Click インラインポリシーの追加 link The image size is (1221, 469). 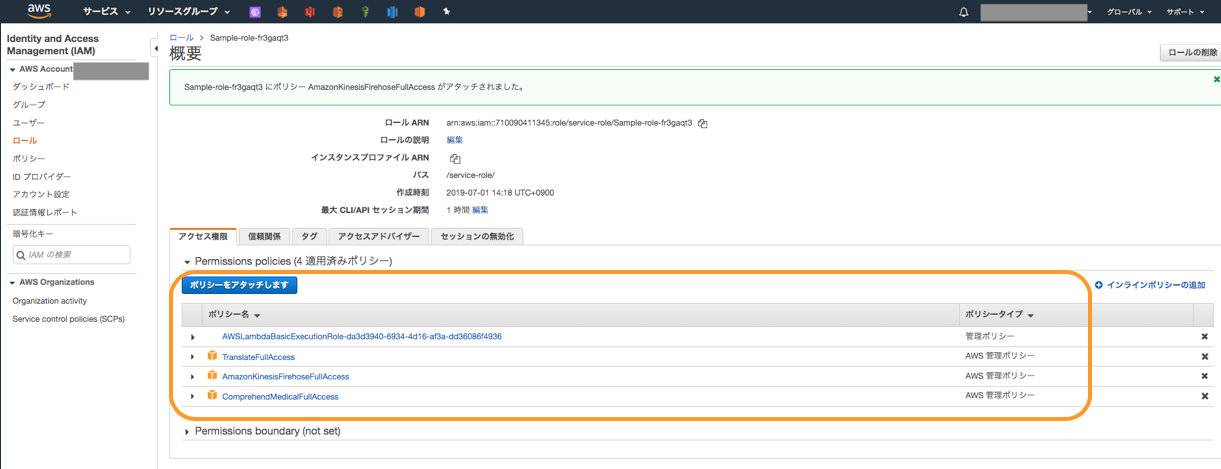point(1148,285)
